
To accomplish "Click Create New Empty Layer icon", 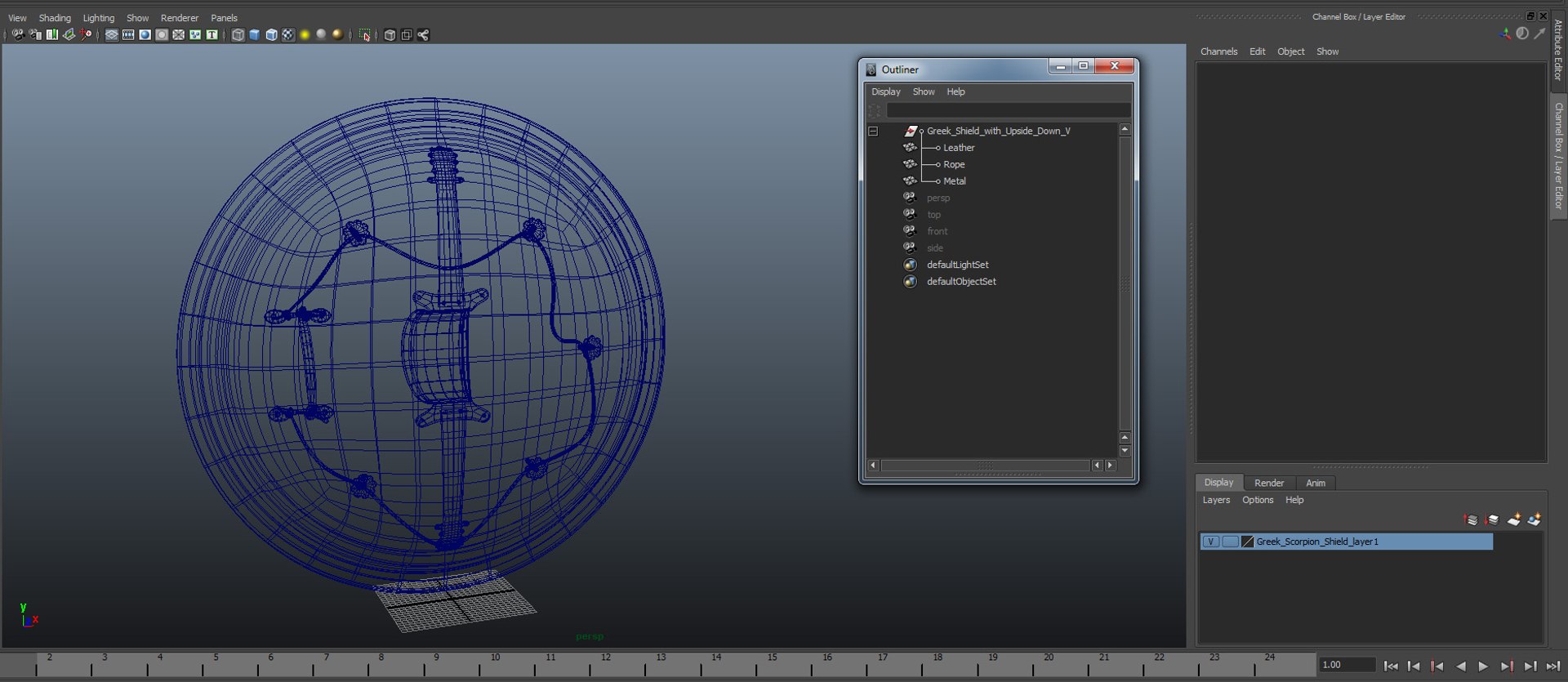I will point(1513,519).
